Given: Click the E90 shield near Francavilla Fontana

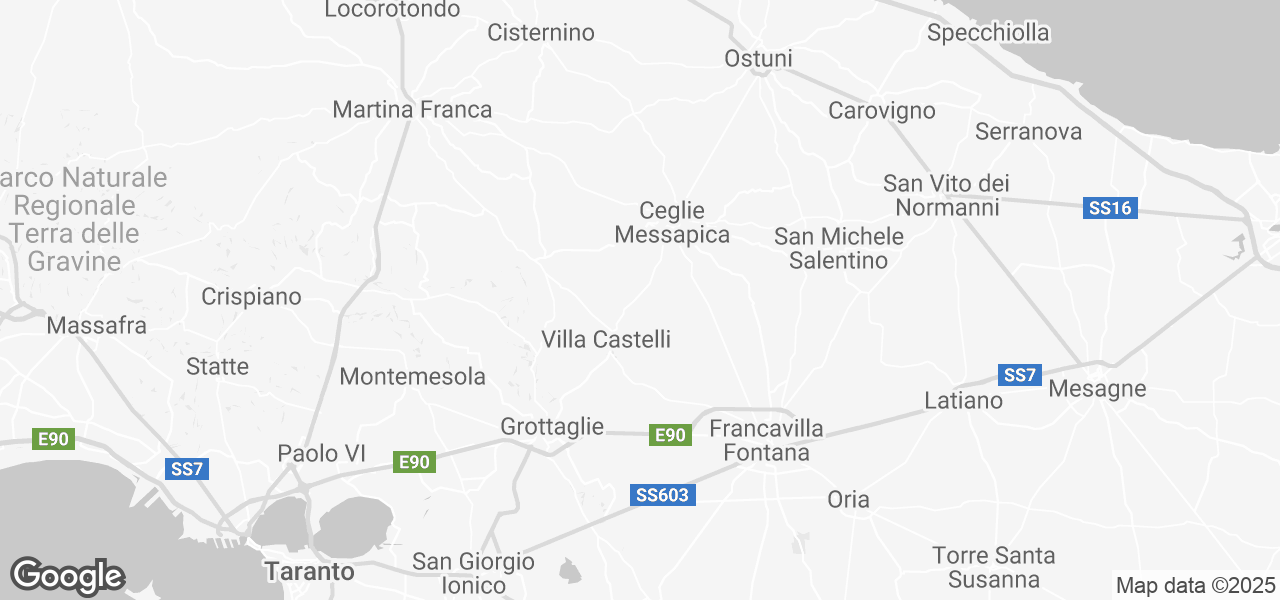Looking at the screenshot, I should [670, 434].
